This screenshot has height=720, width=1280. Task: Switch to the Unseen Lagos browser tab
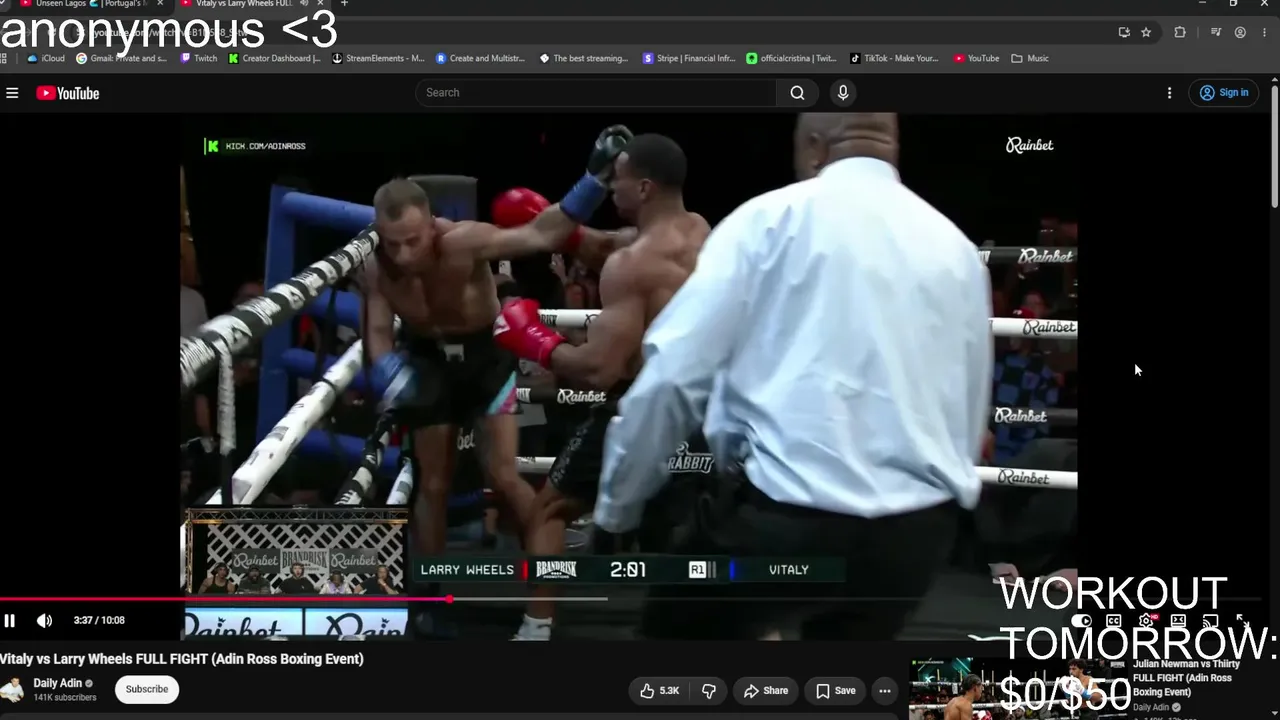coord(84,4)
